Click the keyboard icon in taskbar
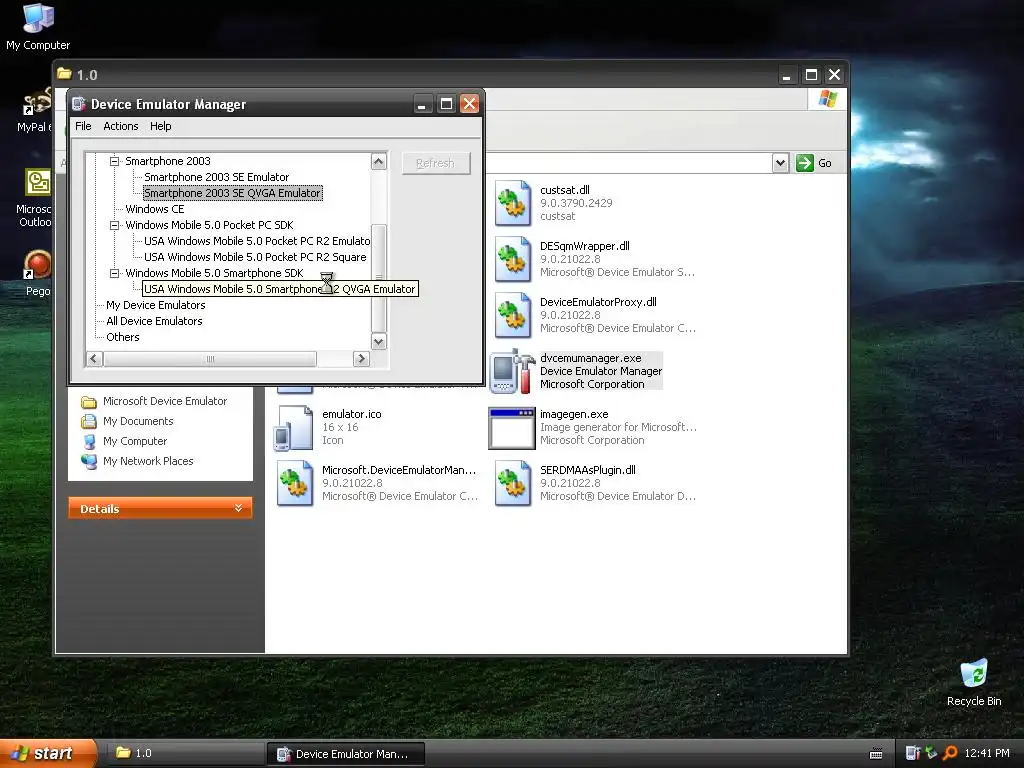Viewport: 1024px width, 768px height. [876, 754]
